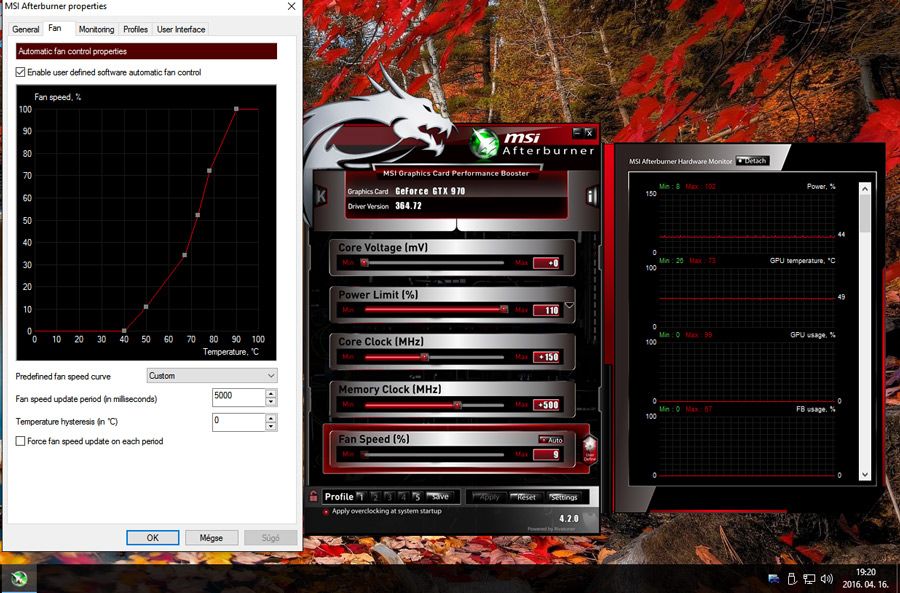Toggle the fan speed Auto button
The image size is (900, 593).
tap(551, 440)
